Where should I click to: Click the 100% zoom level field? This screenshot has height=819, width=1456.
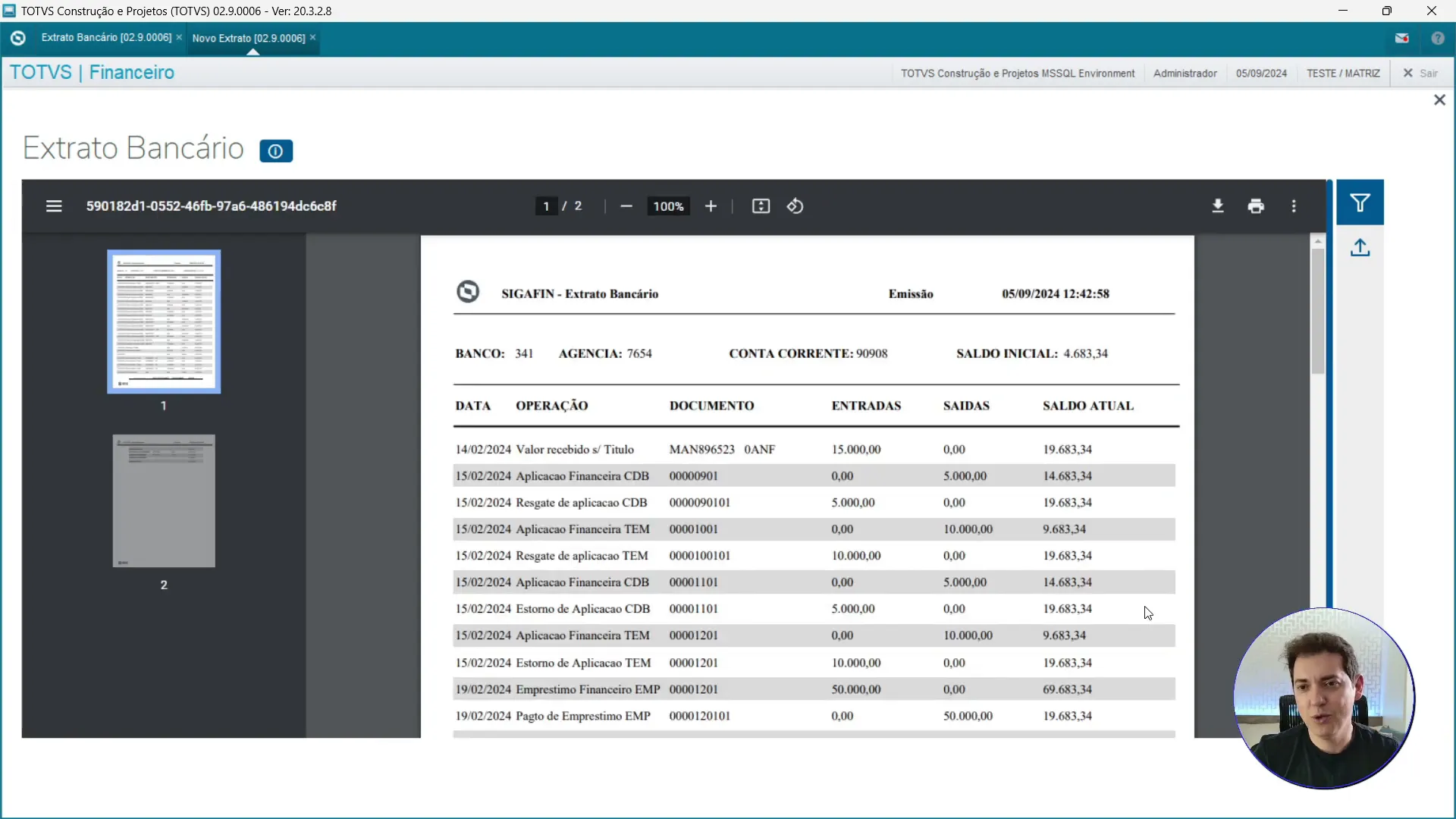pos(668,206)
